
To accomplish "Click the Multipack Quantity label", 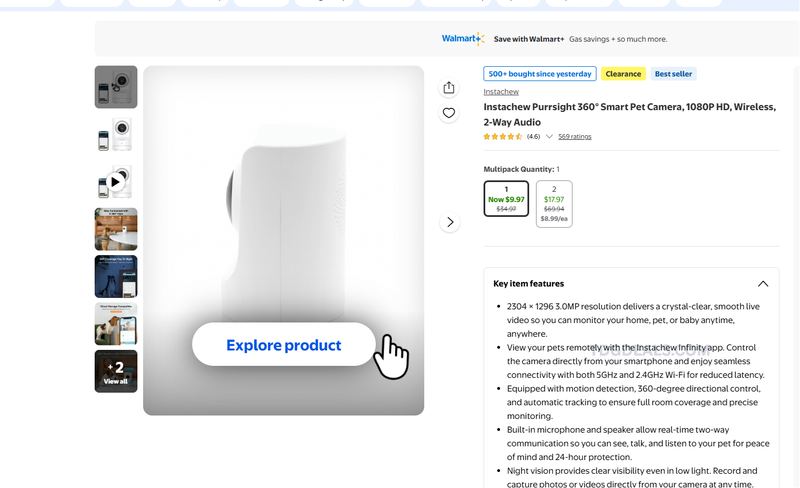I will pyautogui.click(x=521, y=169).
